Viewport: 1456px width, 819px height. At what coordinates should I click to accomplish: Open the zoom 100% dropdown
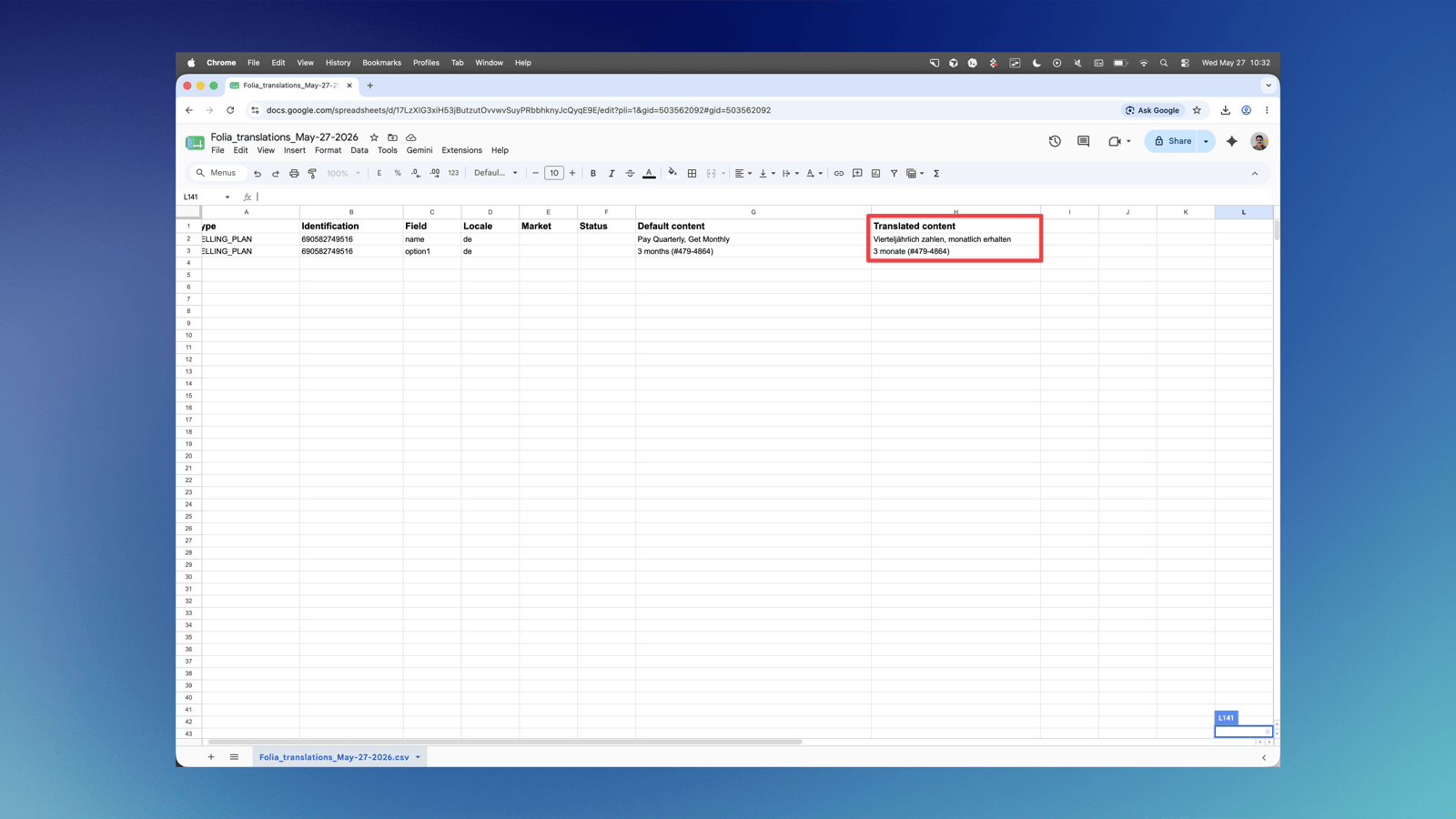click(x=343, y=173)
